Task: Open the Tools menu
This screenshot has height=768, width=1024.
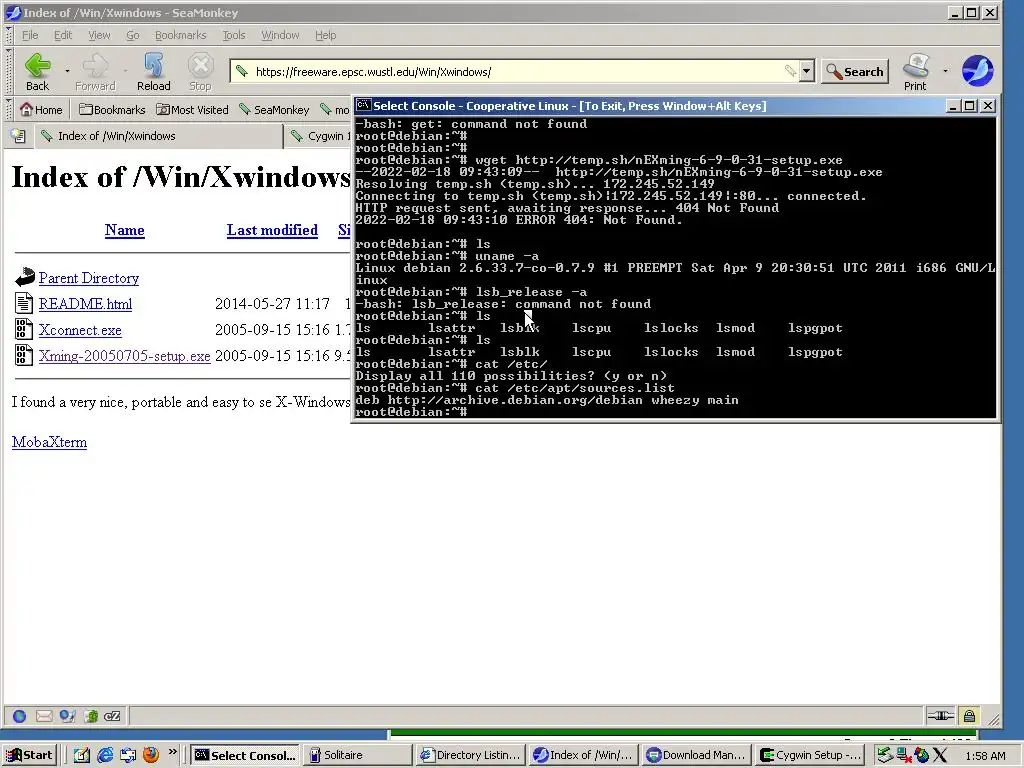Action: (x=234, y=35)
